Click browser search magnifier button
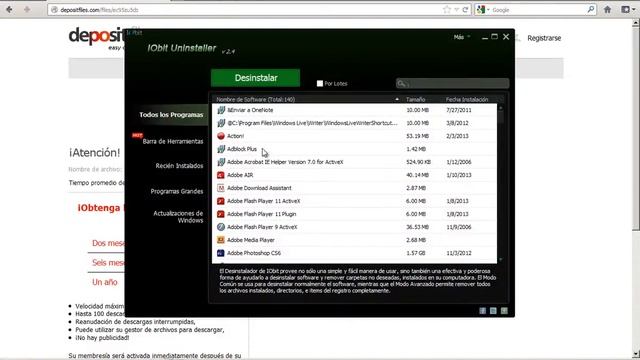 point(591,9)
